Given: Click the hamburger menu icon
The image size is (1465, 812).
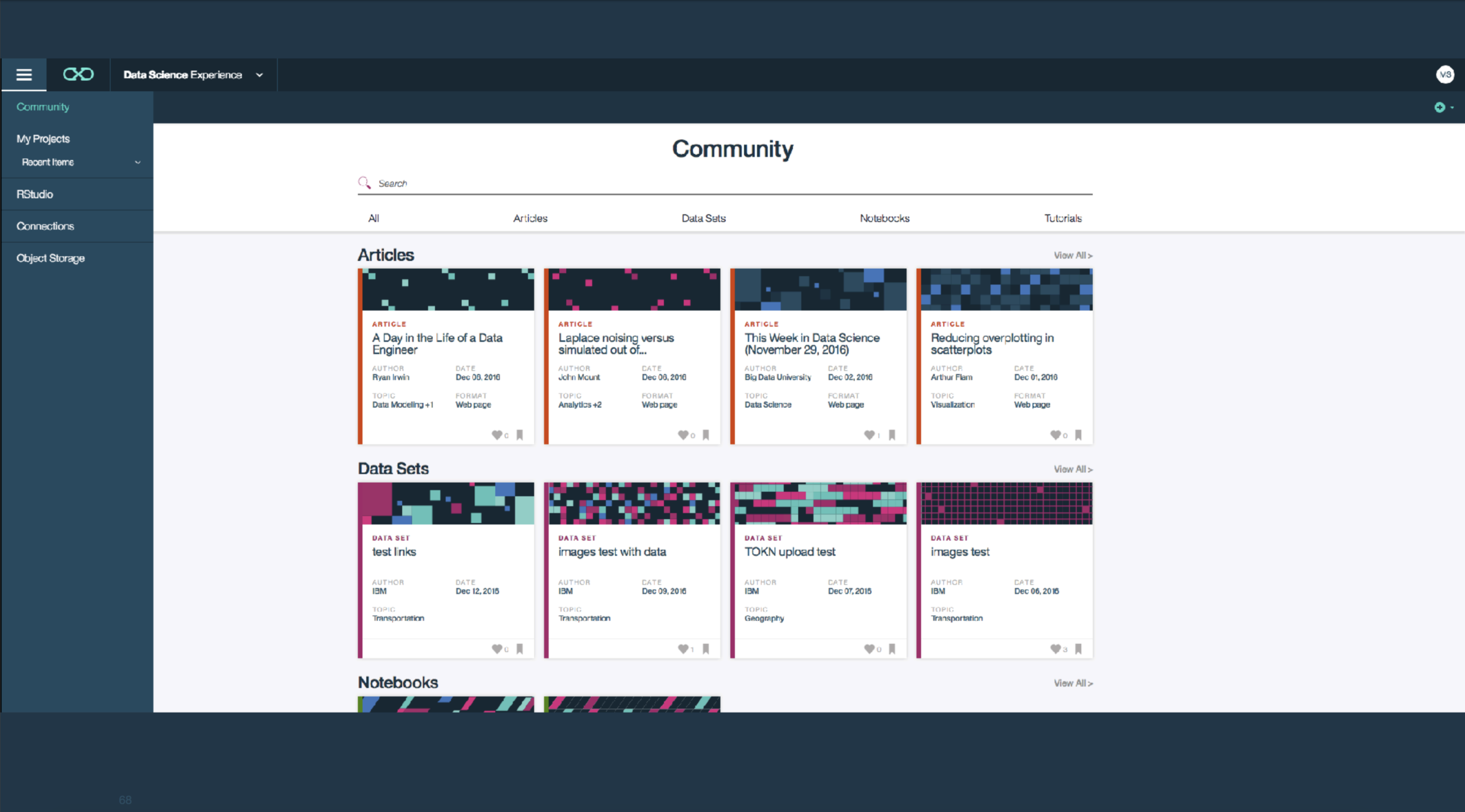Looking at the screenshot, I should click(24, 74).
